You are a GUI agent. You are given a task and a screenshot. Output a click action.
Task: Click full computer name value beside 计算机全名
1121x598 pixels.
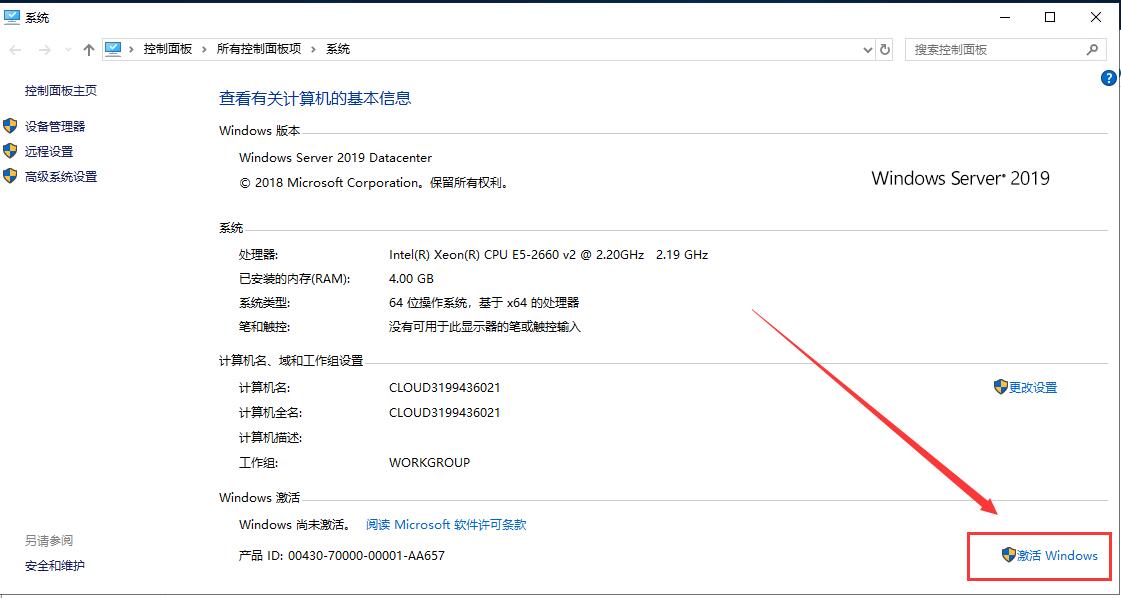(445, 413)
